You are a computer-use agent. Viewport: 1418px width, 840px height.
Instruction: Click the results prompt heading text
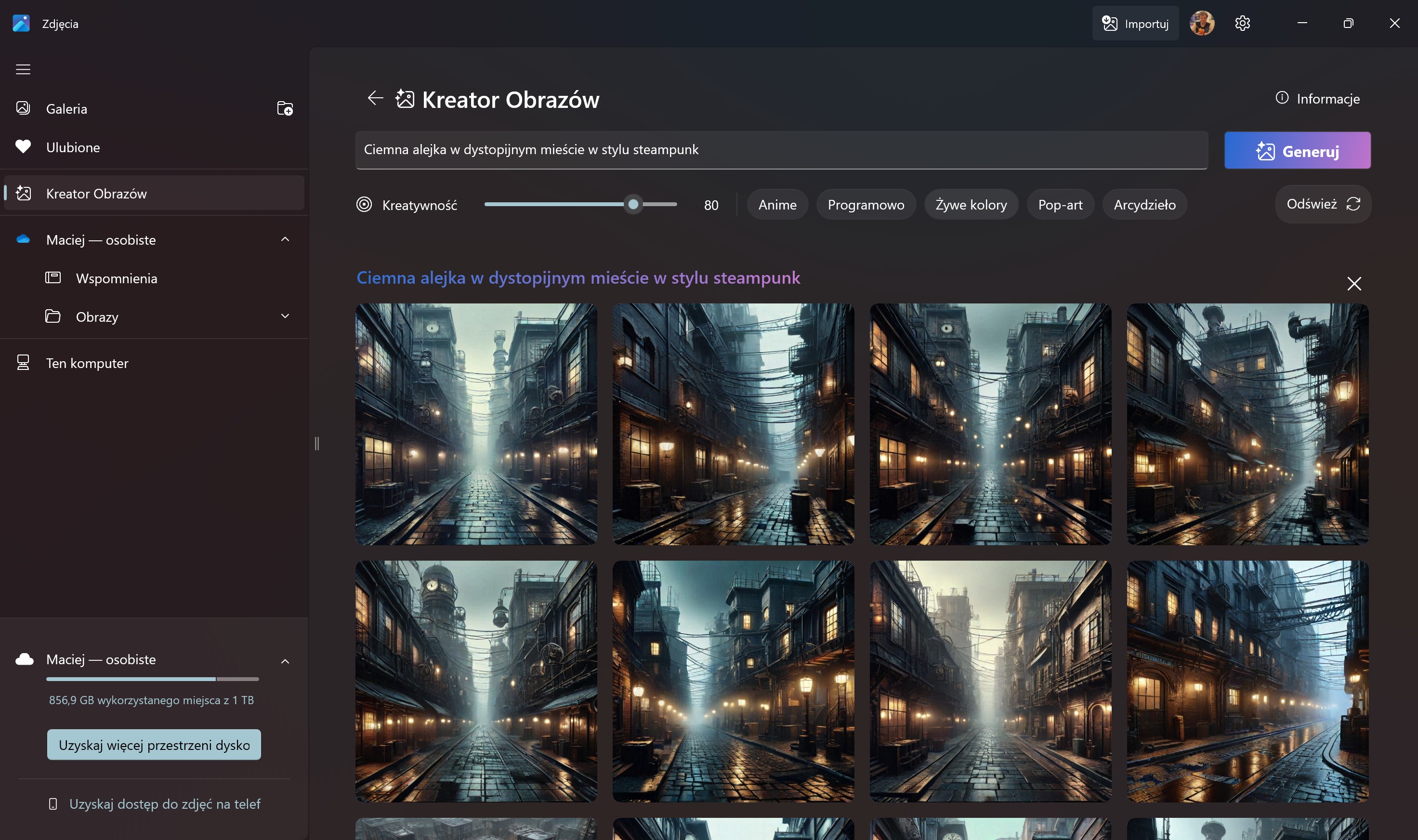coord(578,277)
